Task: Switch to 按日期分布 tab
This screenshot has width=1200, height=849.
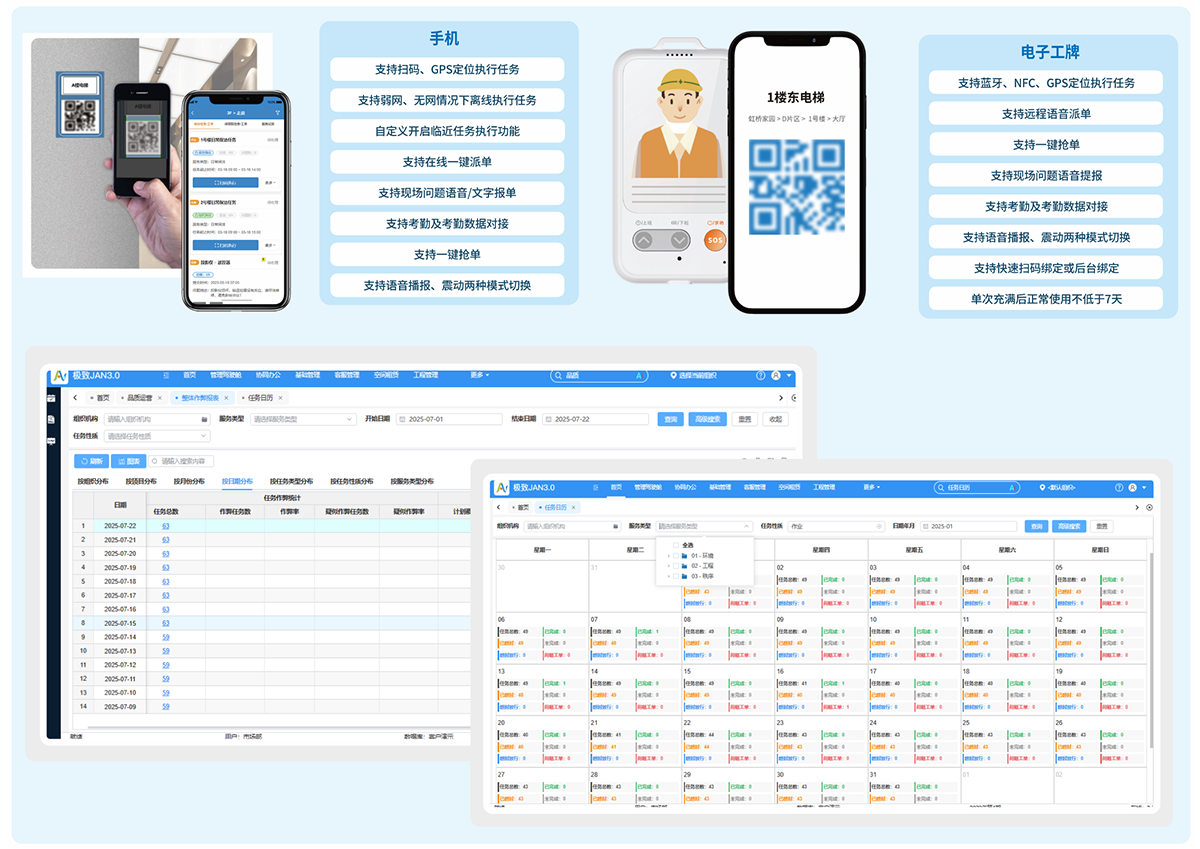Action: pyautogui.click(x=237, y=481)
